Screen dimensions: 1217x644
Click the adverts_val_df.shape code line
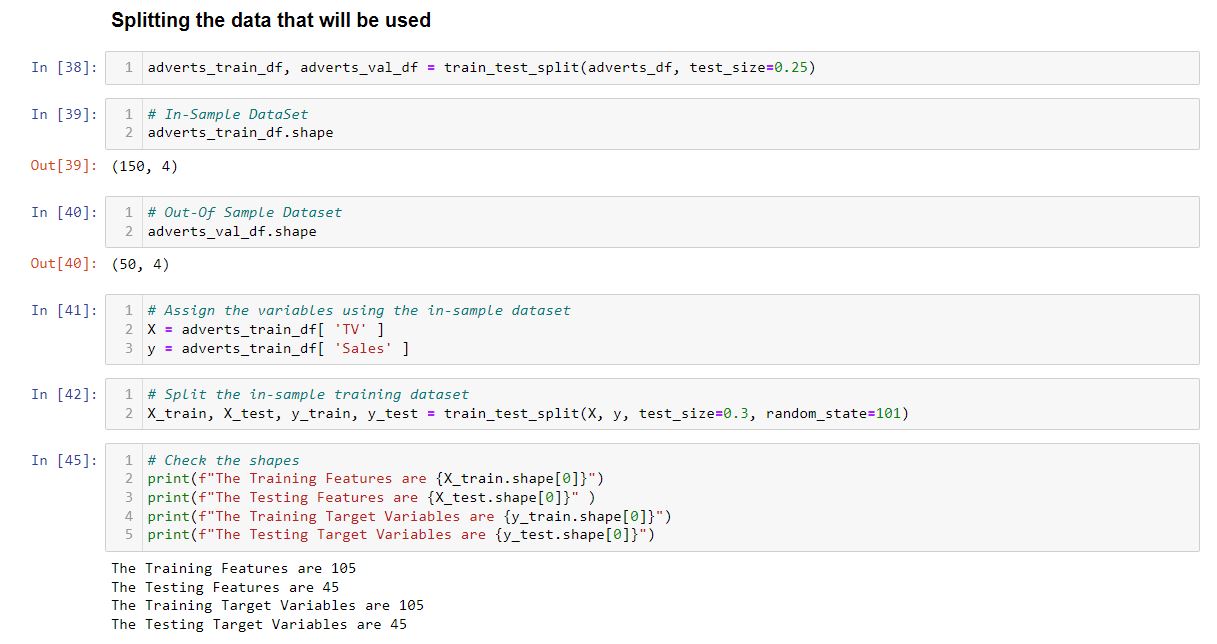coord(232,231)
